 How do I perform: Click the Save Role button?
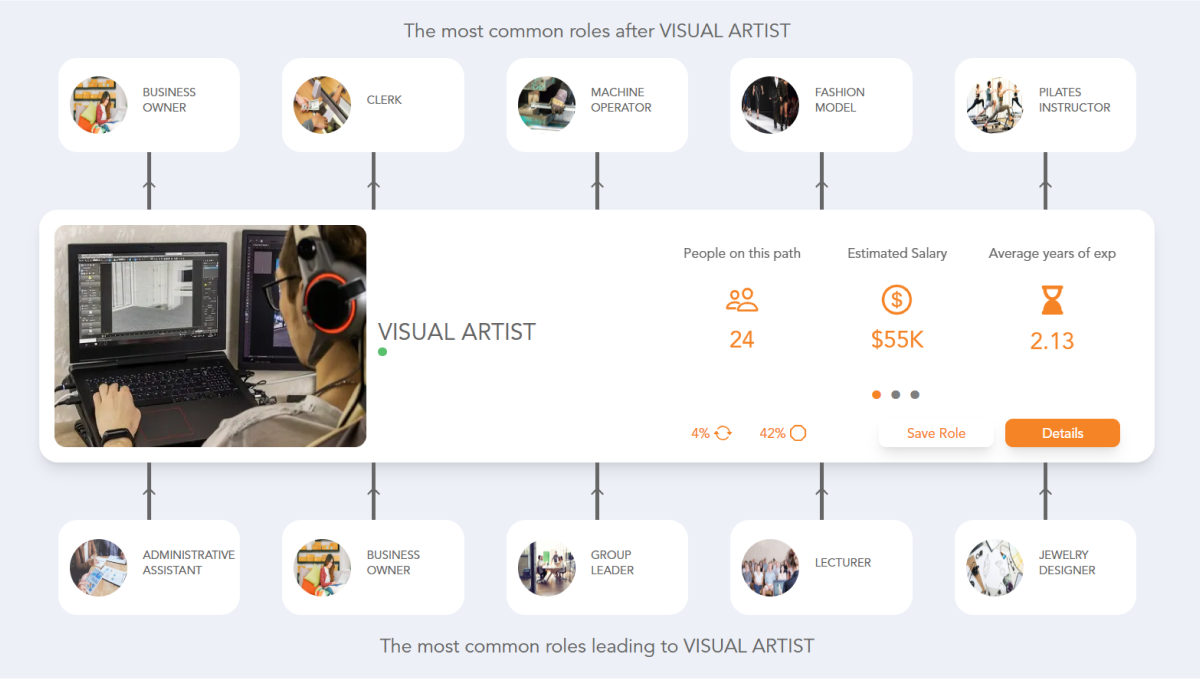[x=936, y=433]
